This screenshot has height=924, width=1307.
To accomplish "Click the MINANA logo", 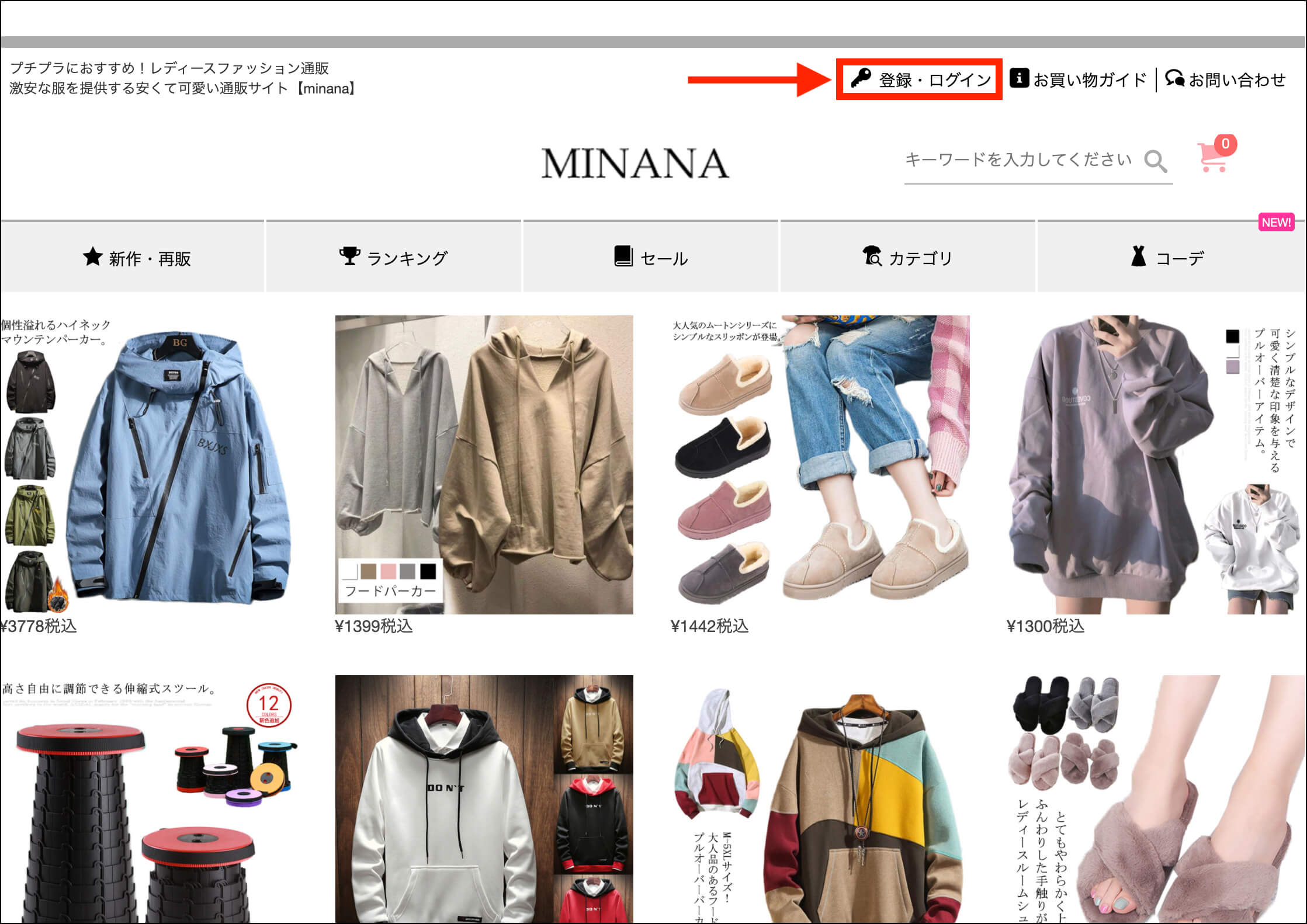I will click(x=635, y=163).
